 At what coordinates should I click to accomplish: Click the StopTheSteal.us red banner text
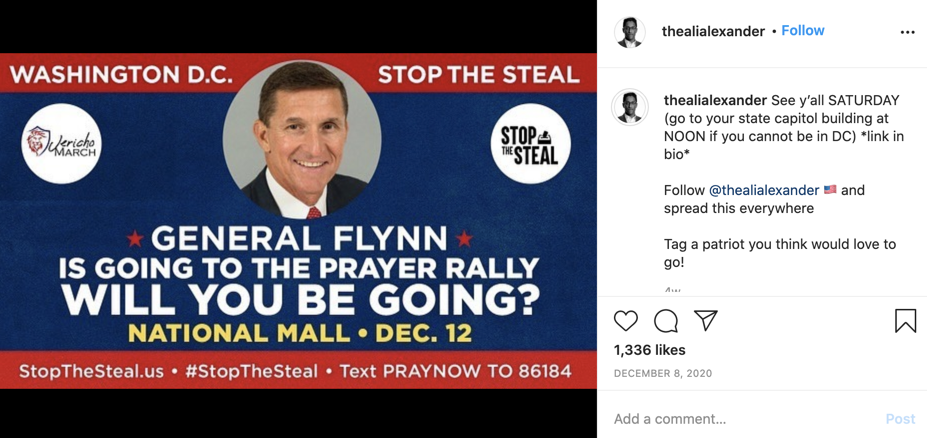(92, 370)
